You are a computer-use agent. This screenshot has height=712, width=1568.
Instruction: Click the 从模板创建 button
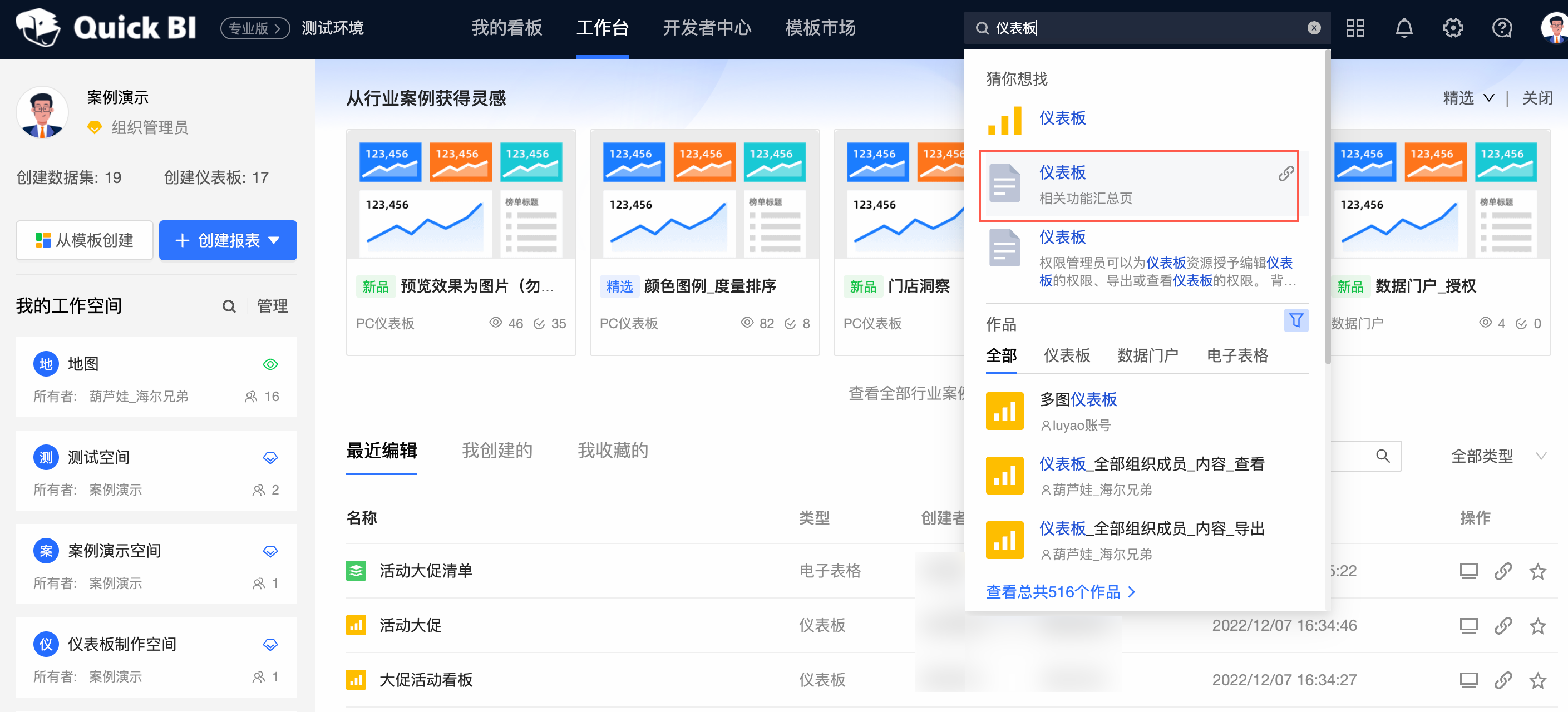pos(84,240)
